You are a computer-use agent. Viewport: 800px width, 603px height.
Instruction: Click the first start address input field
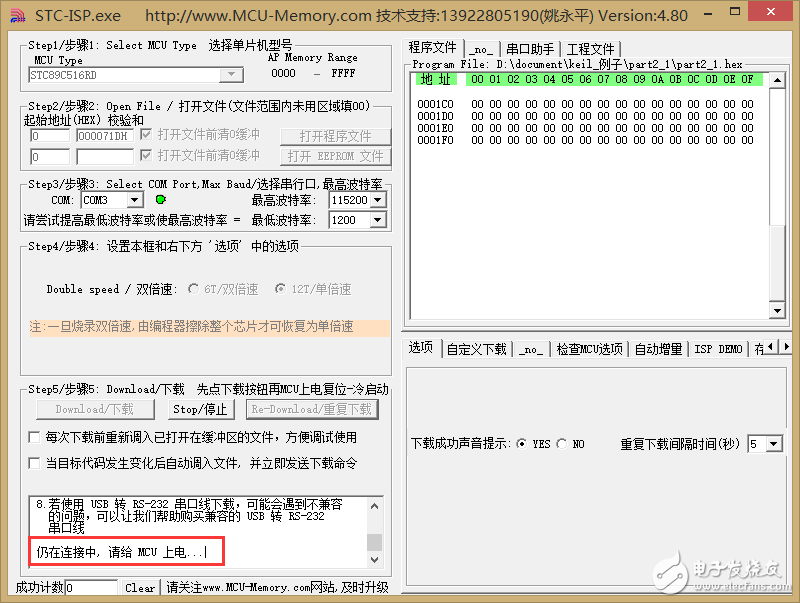click(x=49, y=136)
